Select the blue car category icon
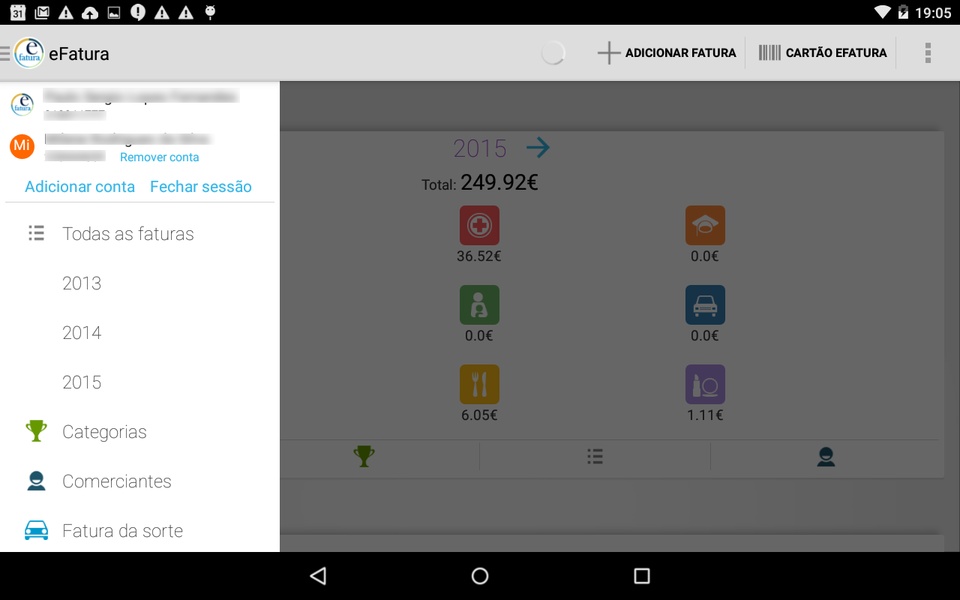 705,305
